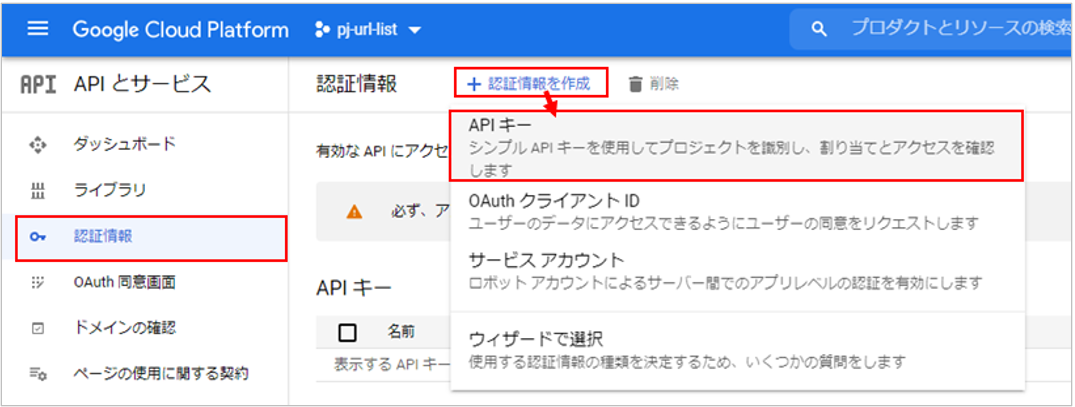This screenshot has width=1075, height=407.
Task: Click the search magnifier icon
Action: pos(819,30)
